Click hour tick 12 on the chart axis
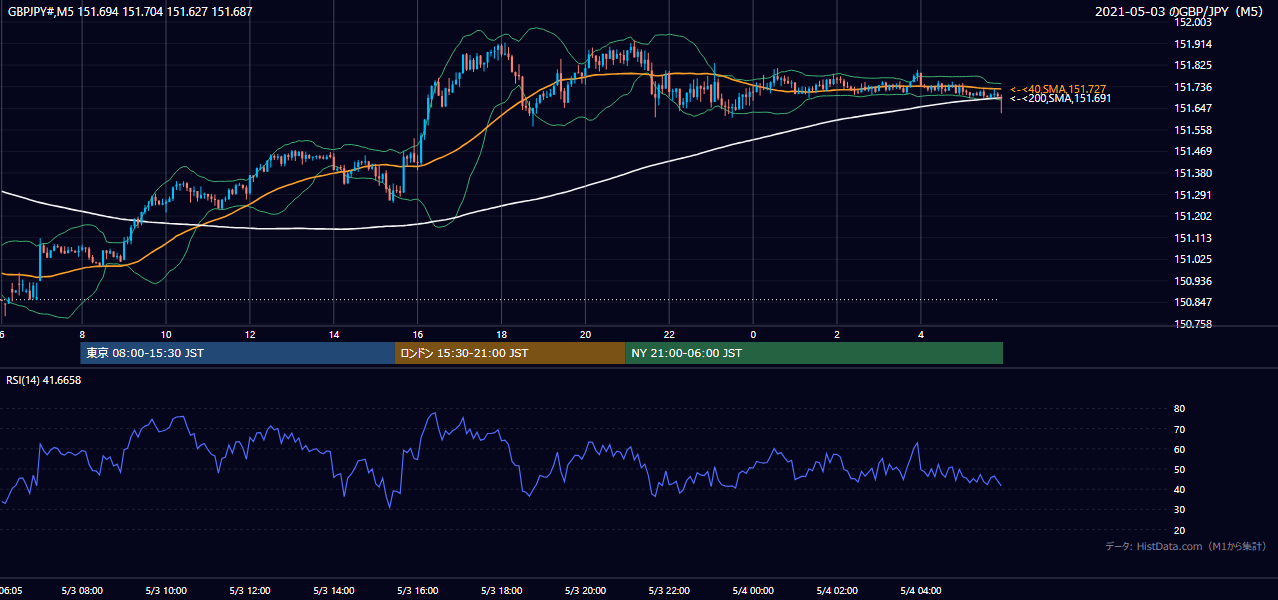 click(x=250, y=334)
